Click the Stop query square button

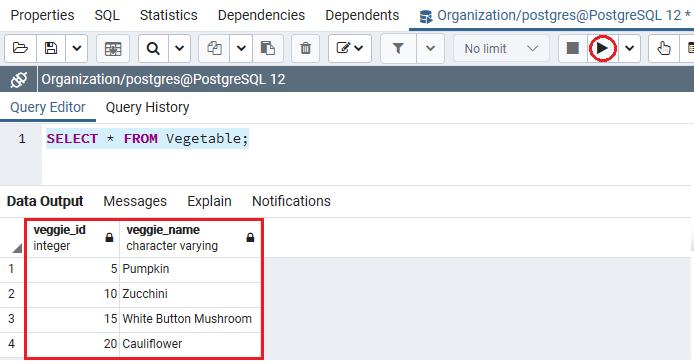pos(573,48)
